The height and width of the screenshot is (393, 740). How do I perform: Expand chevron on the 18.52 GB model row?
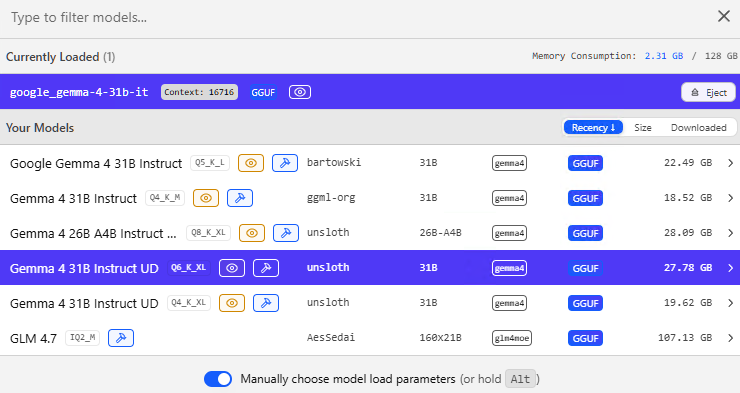730,198
